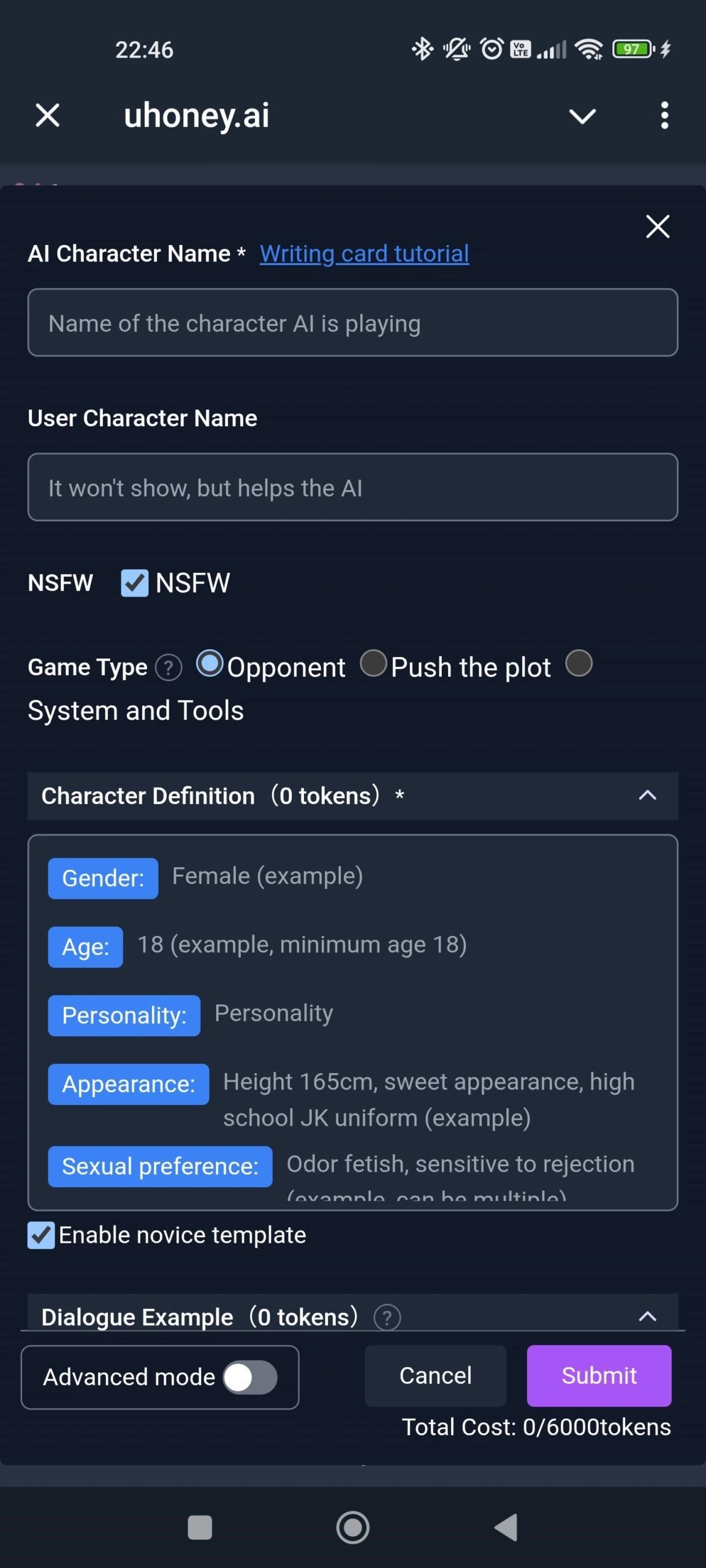Toggle the Advanced mode switch
The image size is (706, 1568).
[250, 1378]
